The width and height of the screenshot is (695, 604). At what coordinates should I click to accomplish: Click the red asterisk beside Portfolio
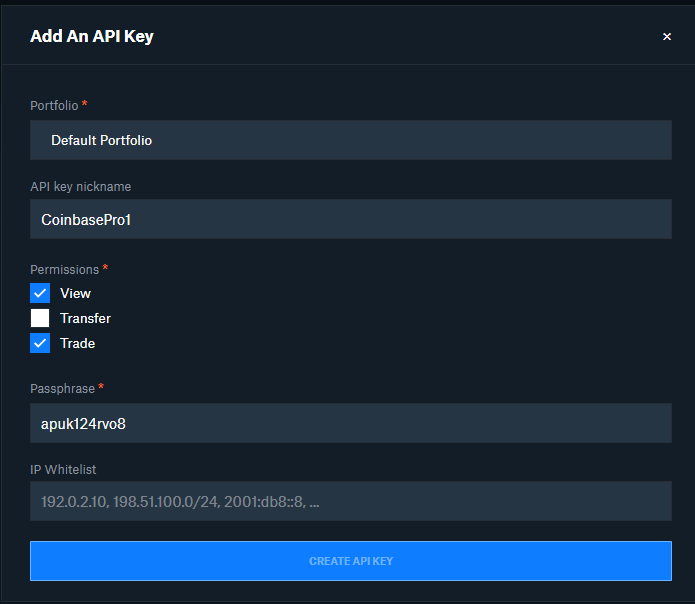tap(84, 103)
